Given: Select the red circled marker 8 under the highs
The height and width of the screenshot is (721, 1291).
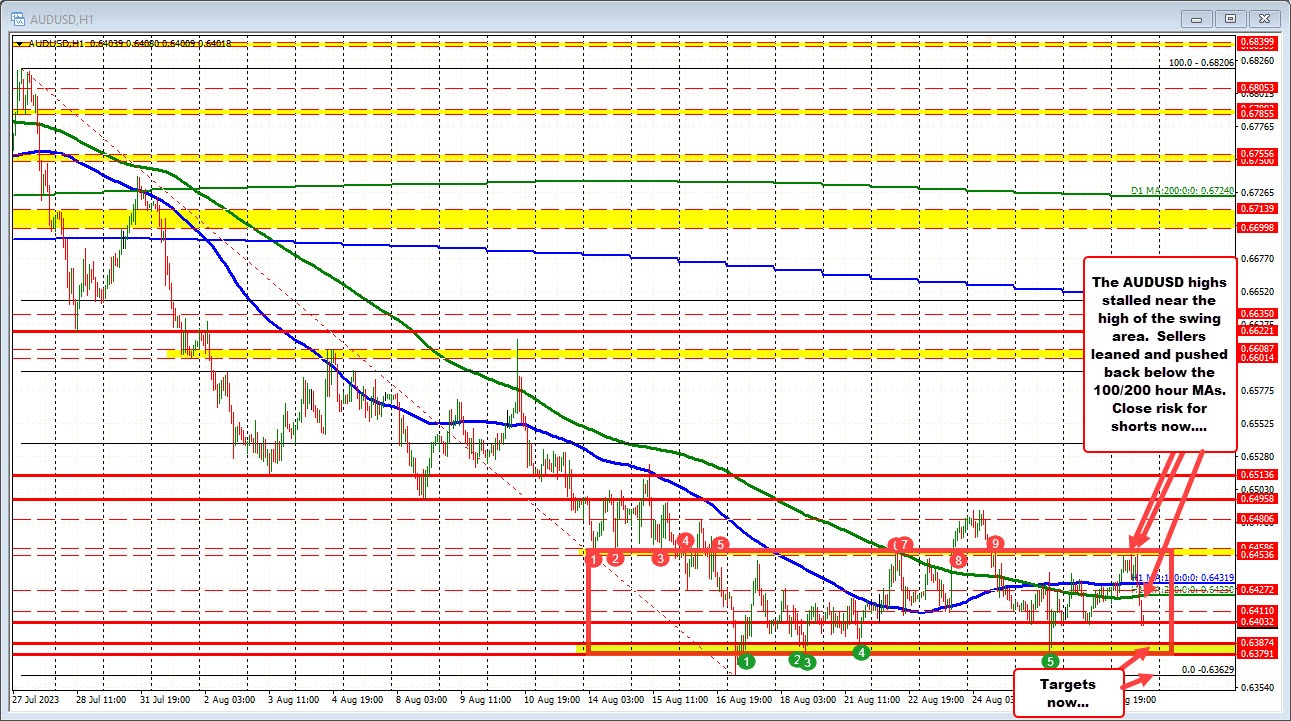Looking at the screenshot, I should tap(958, 561).
